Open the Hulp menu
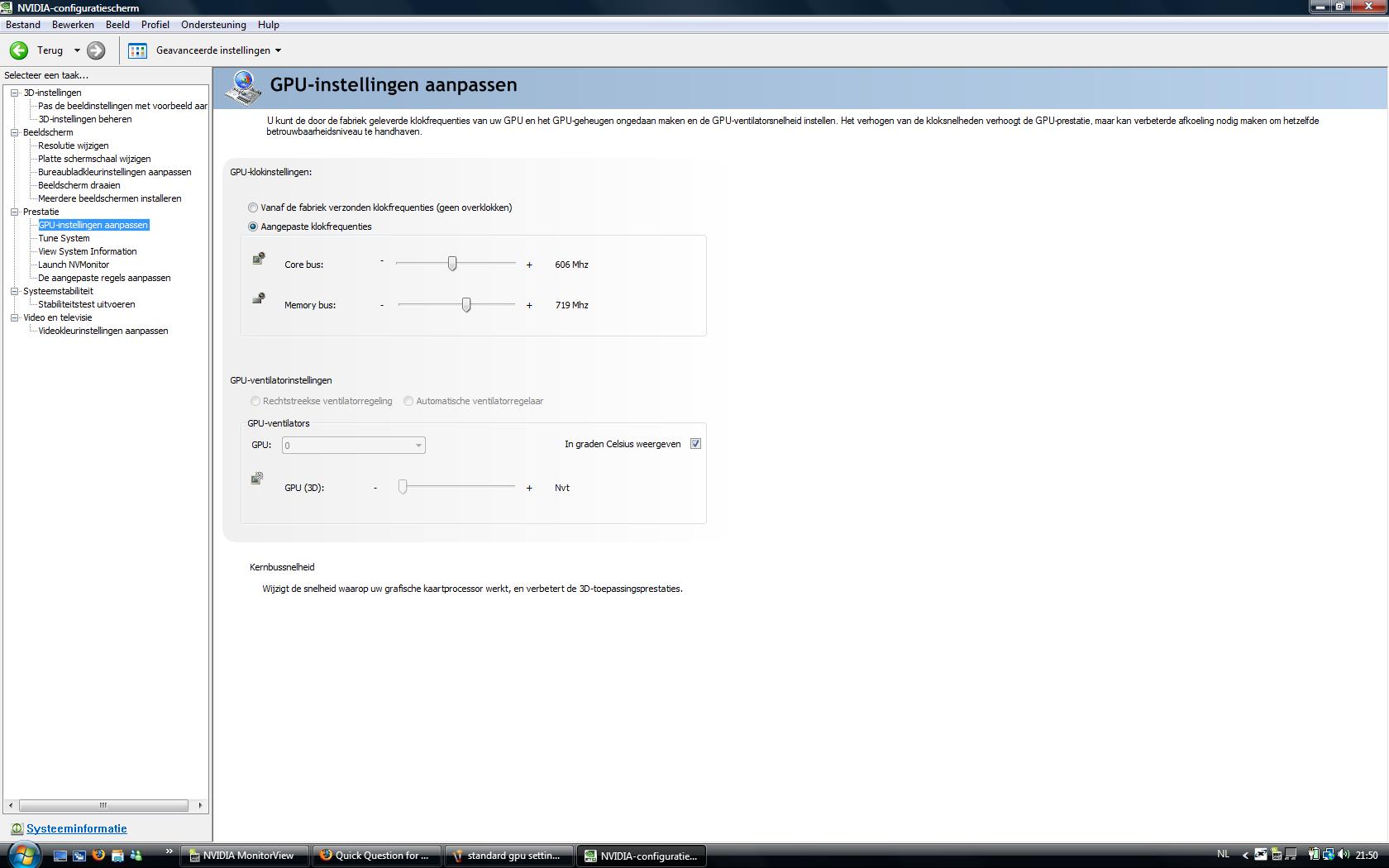The height and width of the screenshot is (868, 1389). click(269, 25)
